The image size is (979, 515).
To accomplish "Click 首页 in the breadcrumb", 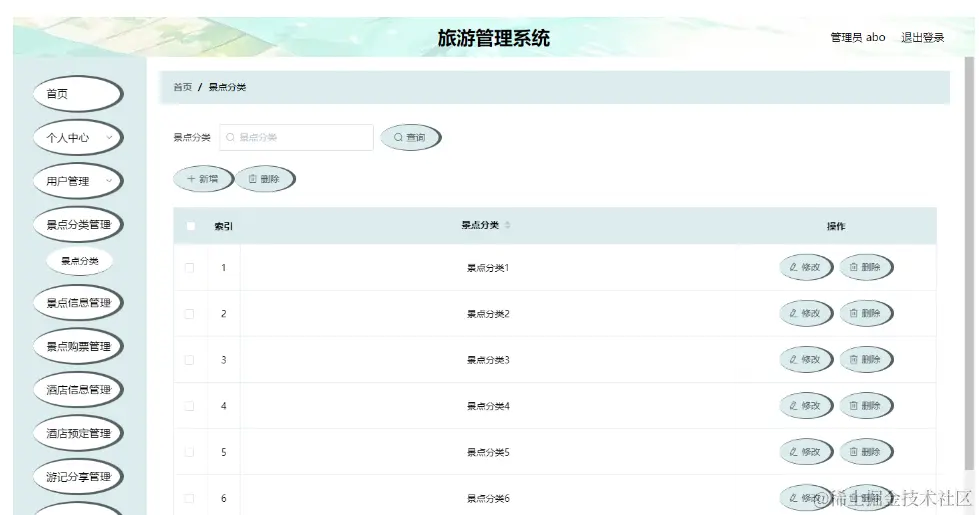I will click(x=183, y=87).
